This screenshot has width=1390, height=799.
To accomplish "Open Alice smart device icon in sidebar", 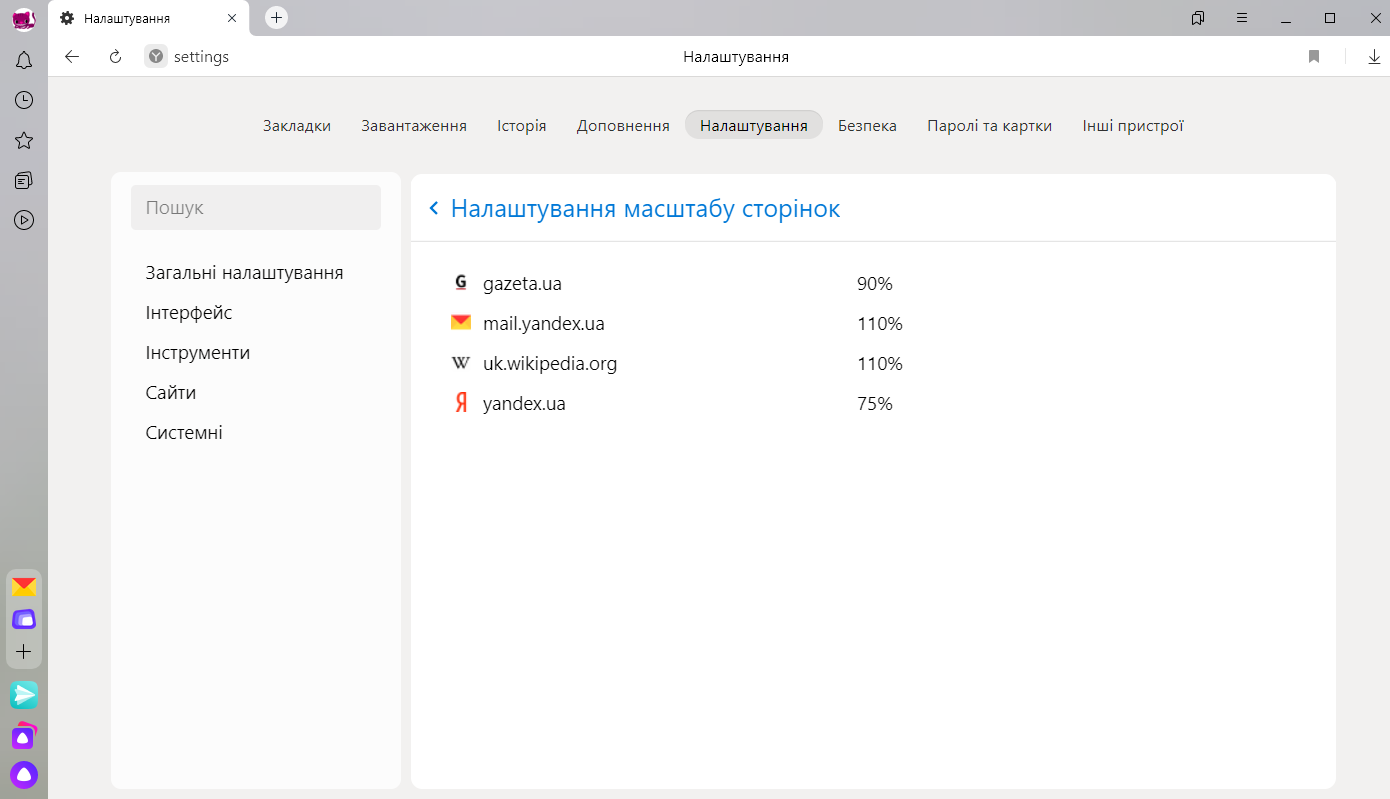I will point(24,736).
